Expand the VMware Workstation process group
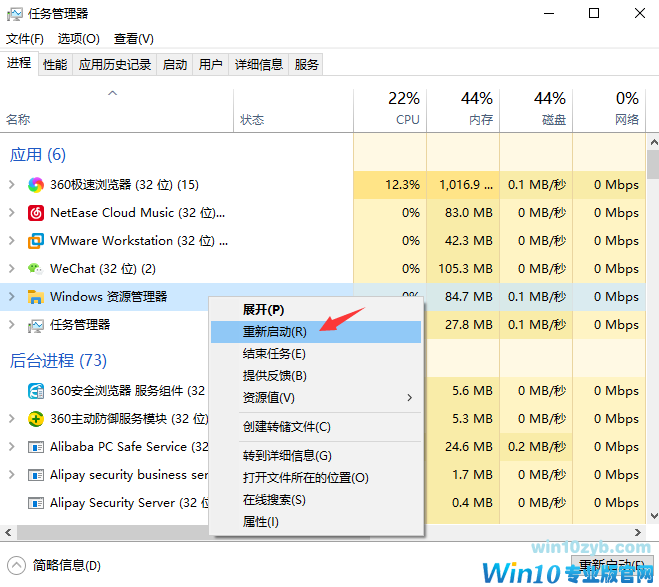This screenshot has width=659, height=587. point(12,240)
